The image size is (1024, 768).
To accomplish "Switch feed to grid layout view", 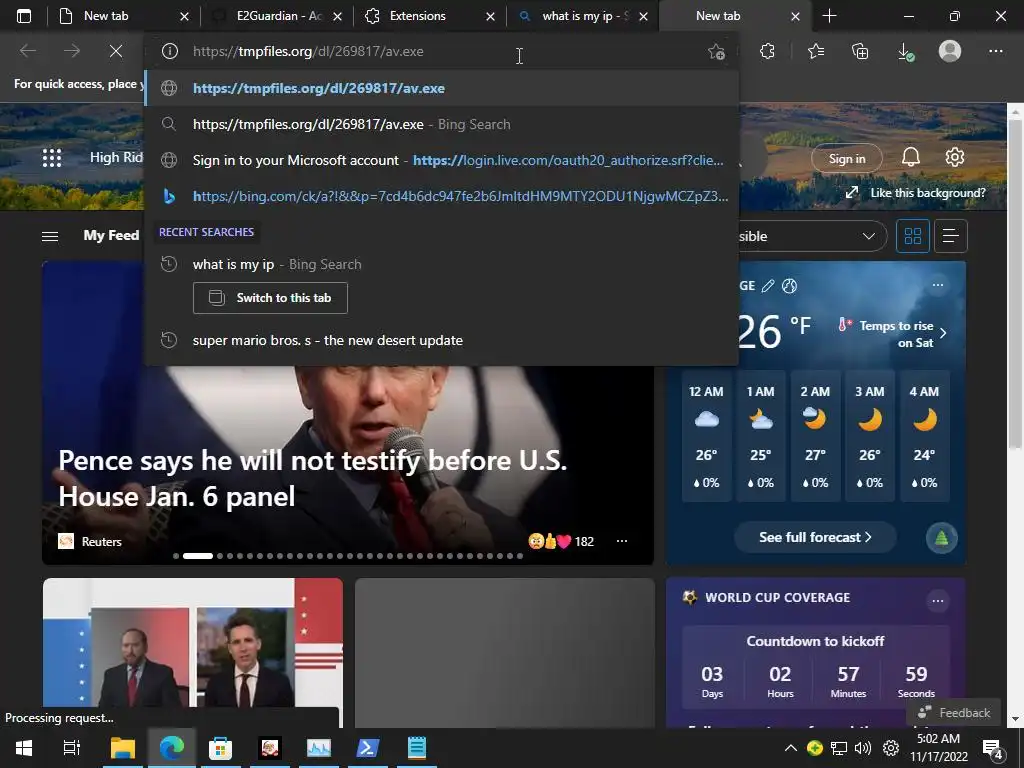I will [912, 236].
